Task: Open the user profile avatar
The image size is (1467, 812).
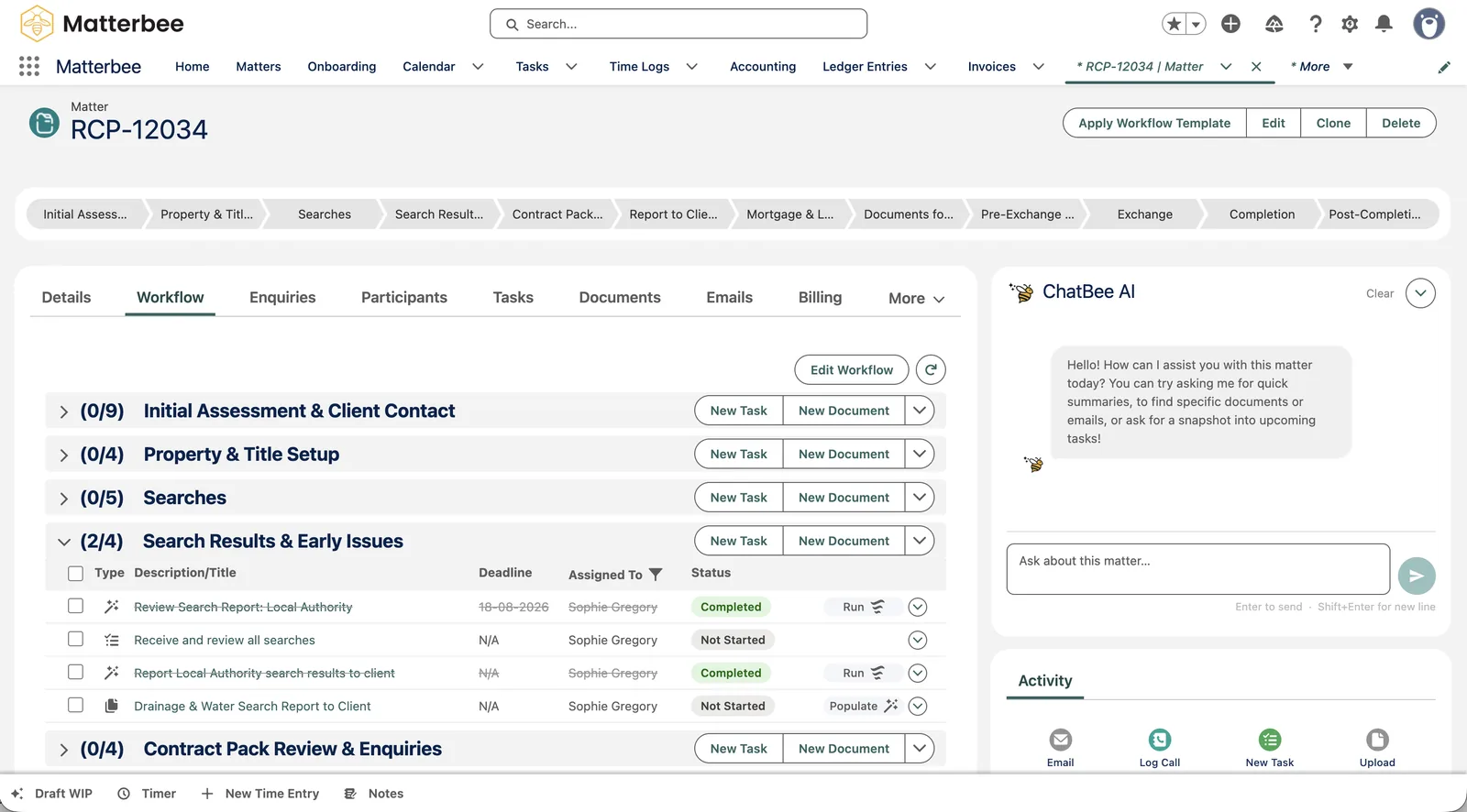Action: (x=1428, y=24)
